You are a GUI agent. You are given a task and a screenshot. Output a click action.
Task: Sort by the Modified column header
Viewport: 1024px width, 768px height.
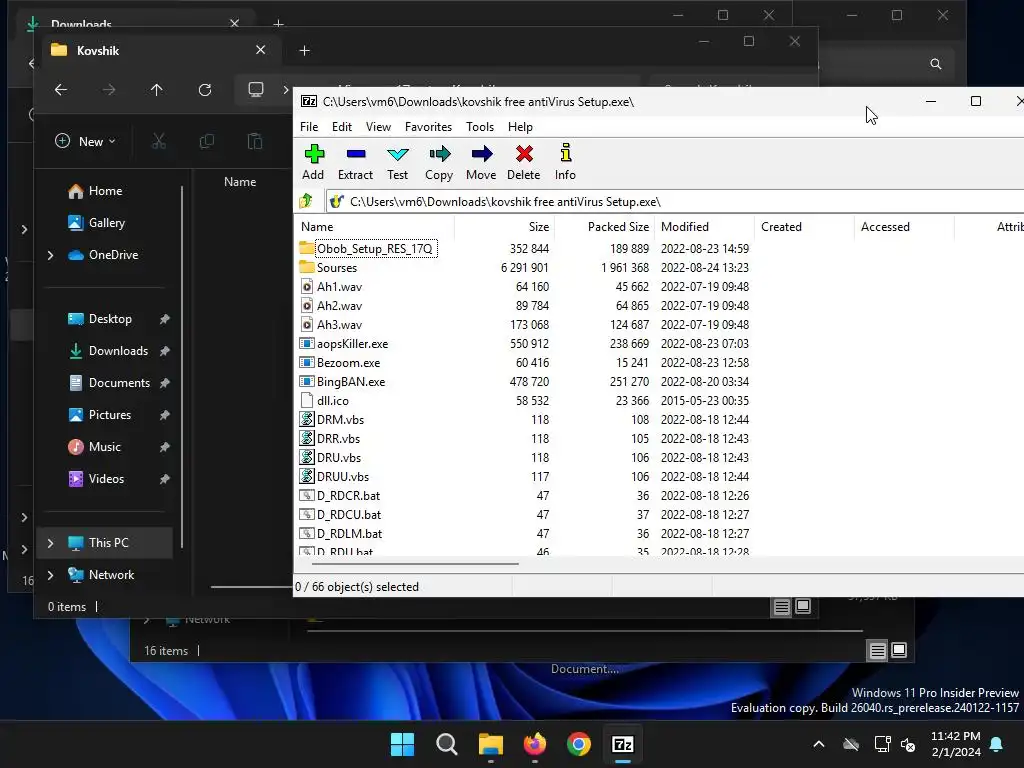pyautogui.click(x=705, y=227)
